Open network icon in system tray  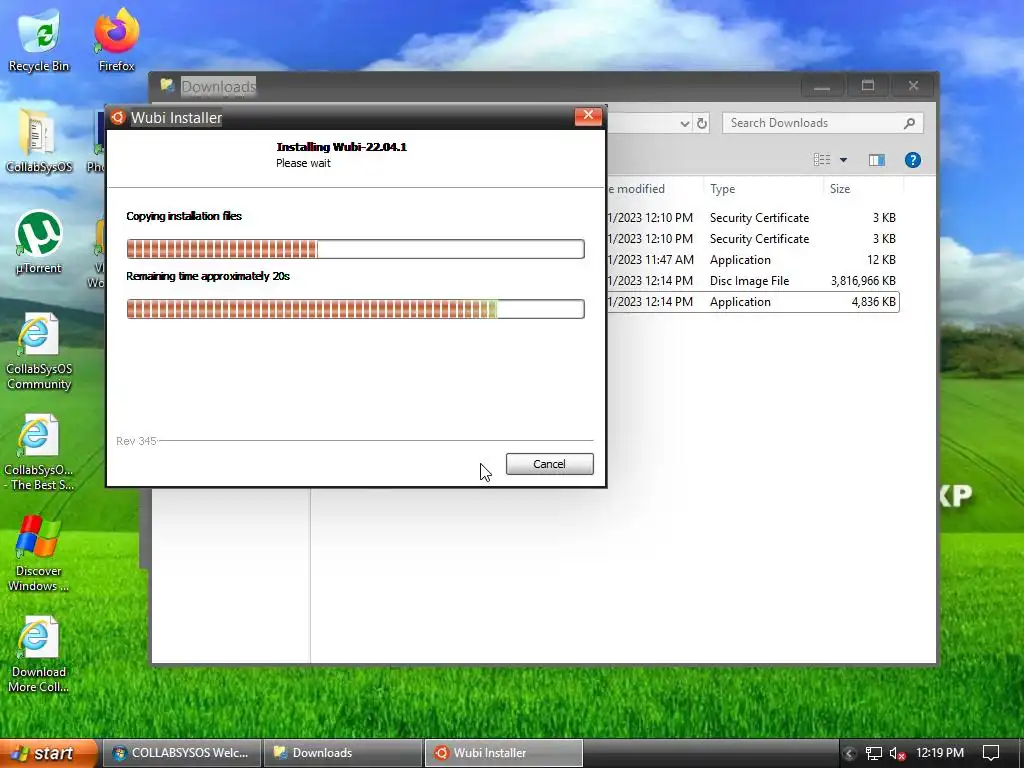click(x=873, y=754)
